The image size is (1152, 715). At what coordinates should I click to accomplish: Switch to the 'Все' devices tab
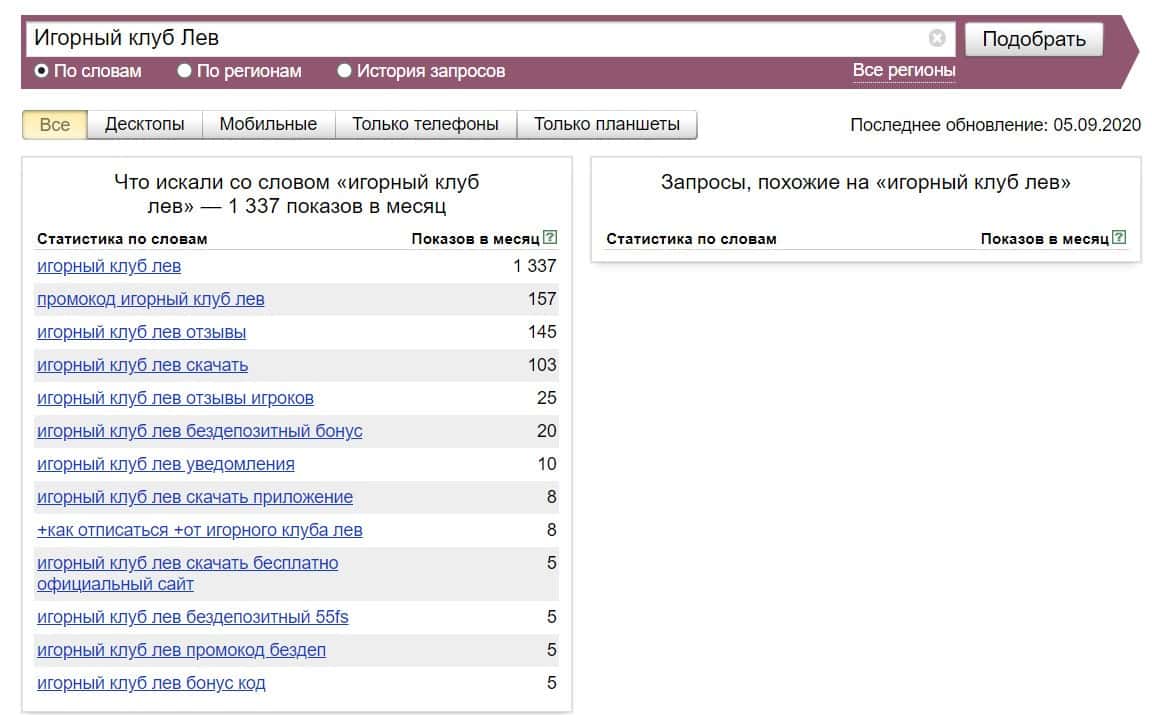[x=55, y=125]
